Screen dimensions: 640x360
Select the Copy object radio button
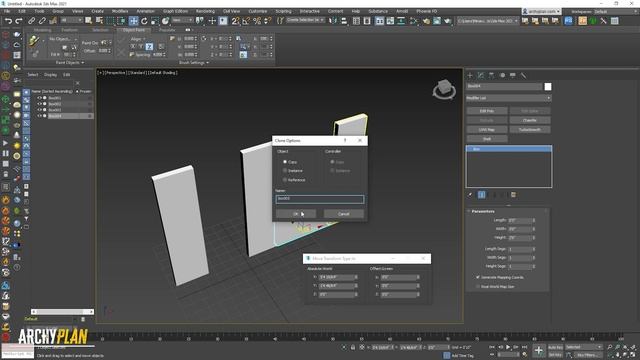pos(285,162)
